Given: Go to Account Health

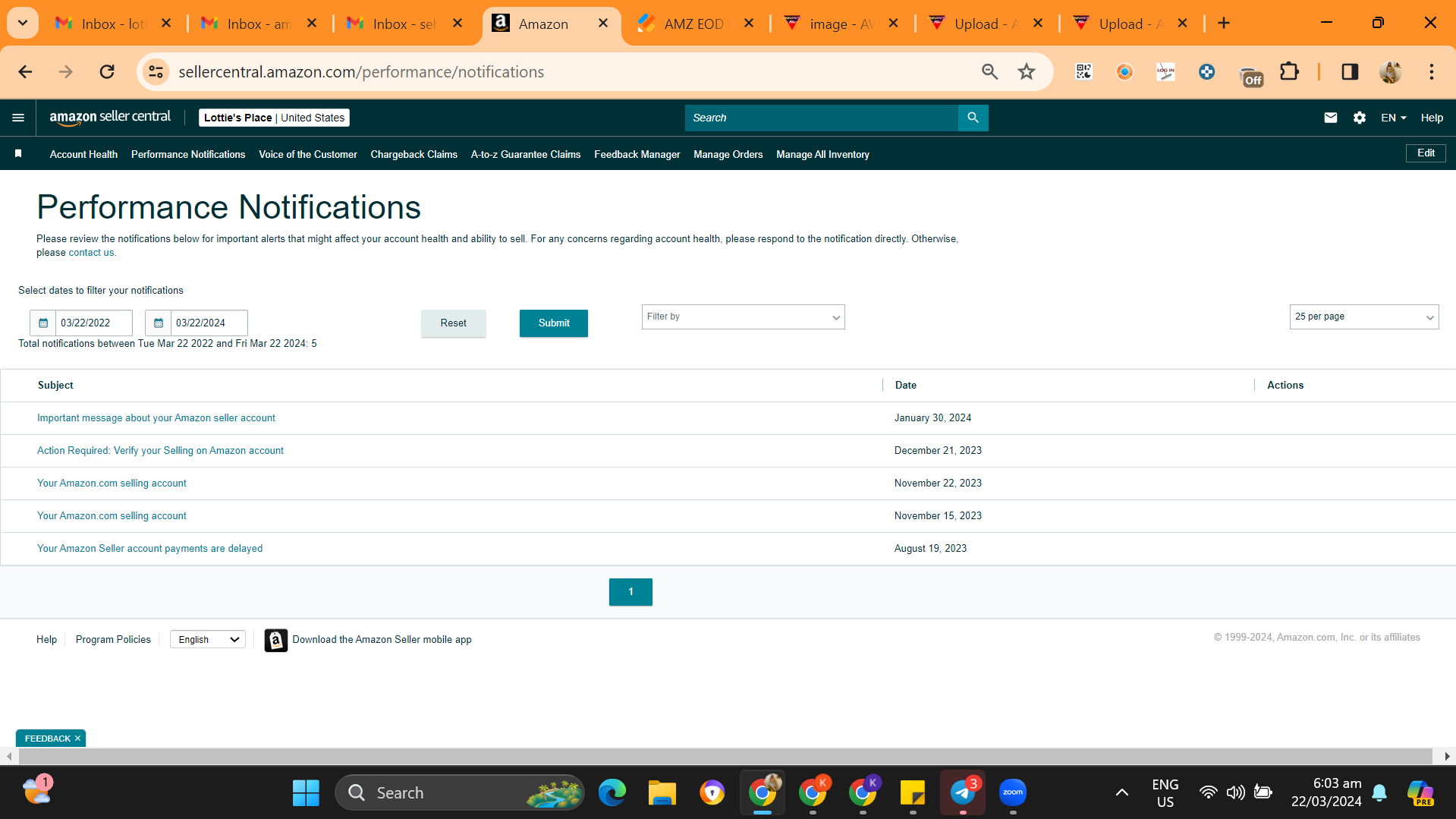Looking at the screenshot, I should click(x=83, y=155).
